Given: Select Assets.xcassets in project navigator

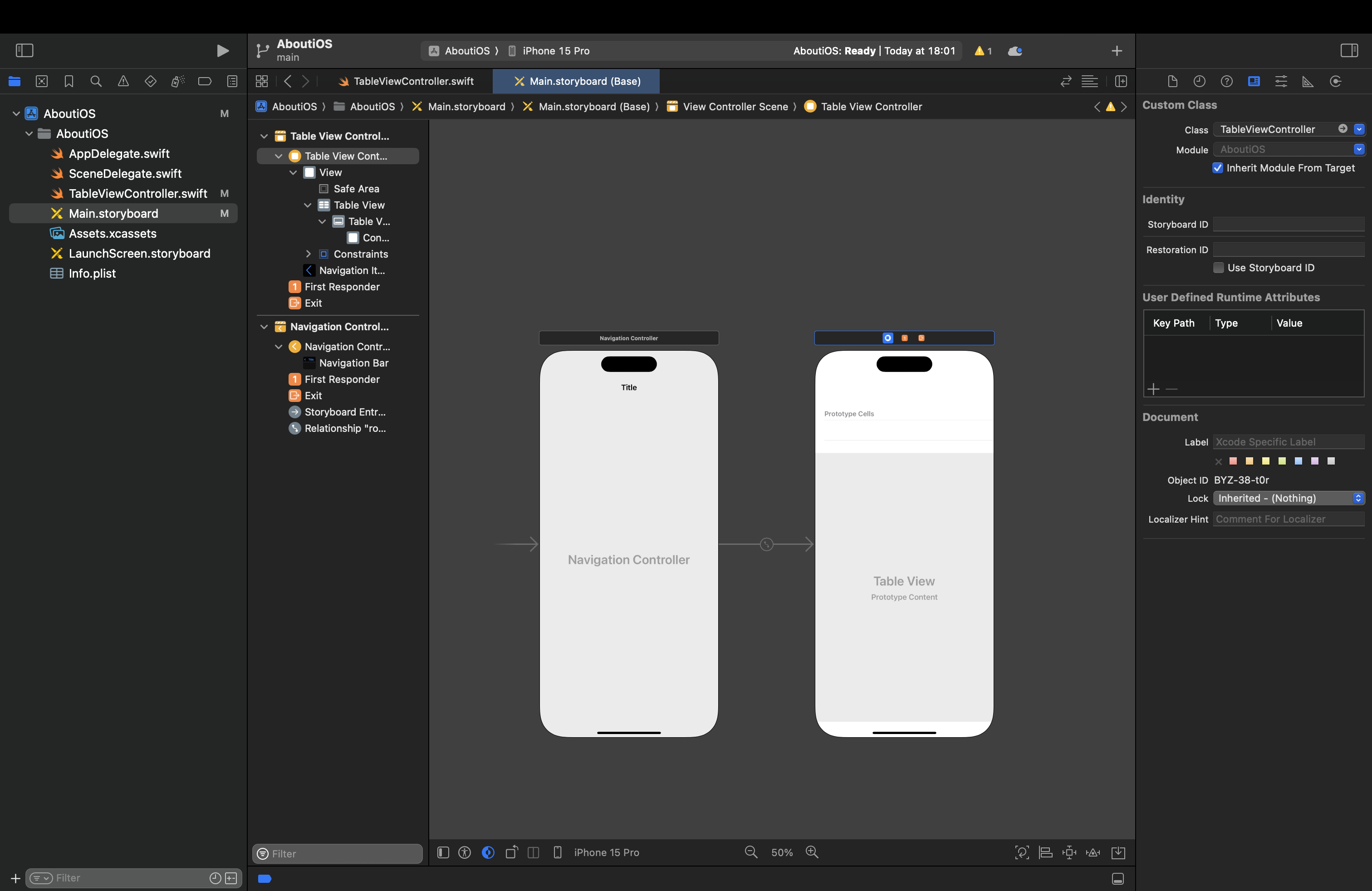Looking at the screenshot, I should [113, 234].
